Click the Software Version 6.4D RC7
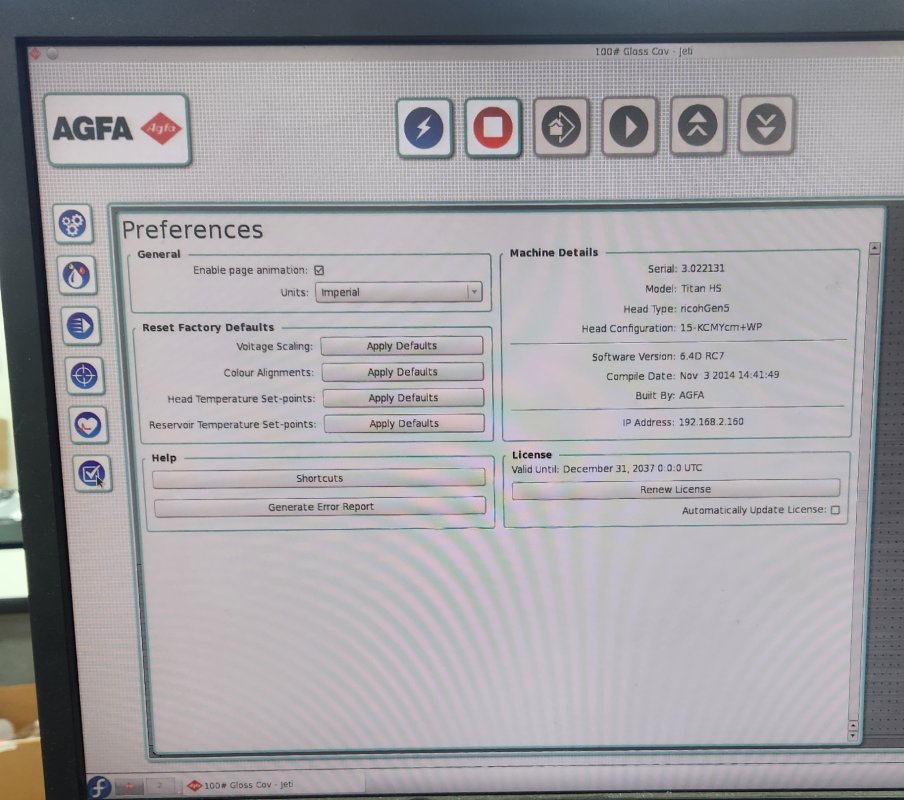 [702, 356]
